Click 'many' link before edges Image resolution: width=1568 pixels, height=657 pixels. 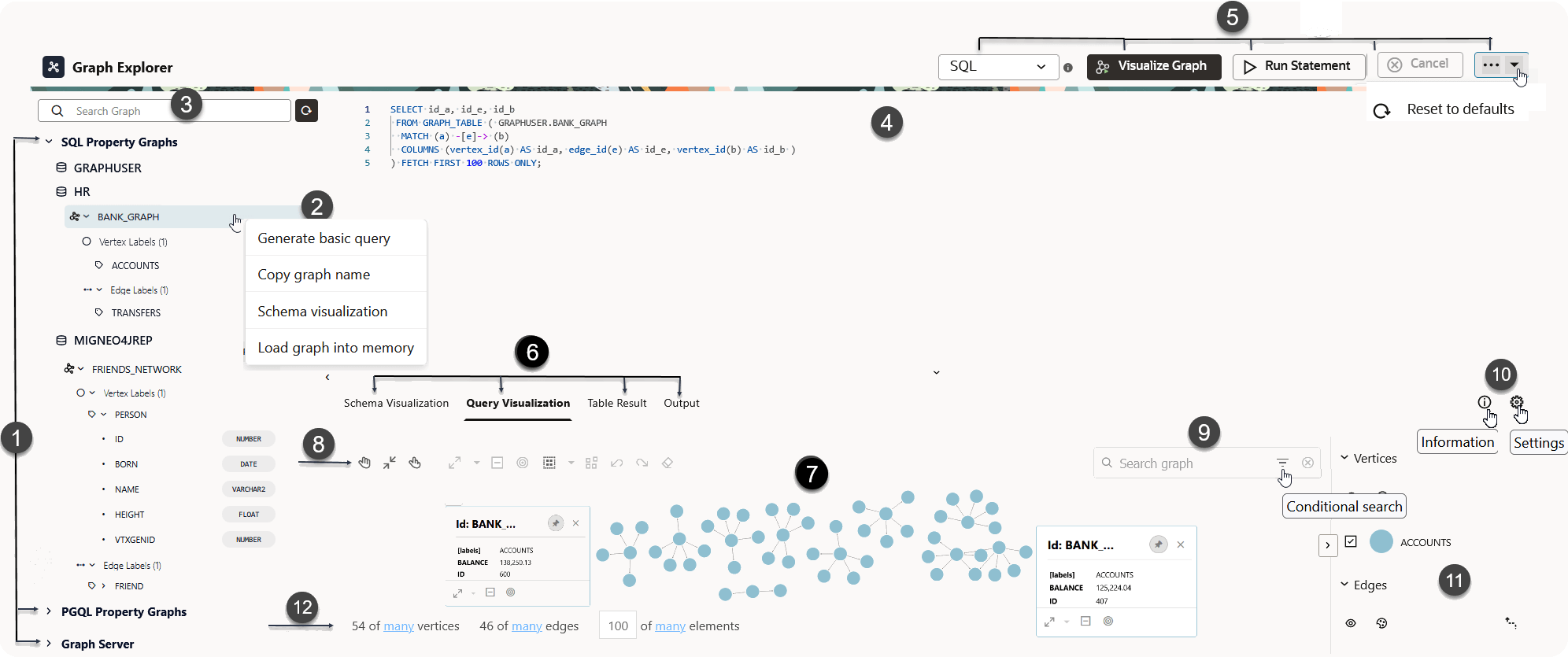pos(527,626)
